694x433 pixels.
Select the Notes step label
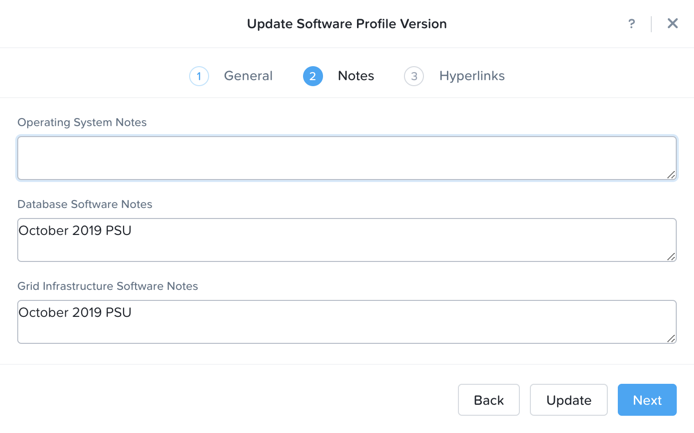pos(356,76)
